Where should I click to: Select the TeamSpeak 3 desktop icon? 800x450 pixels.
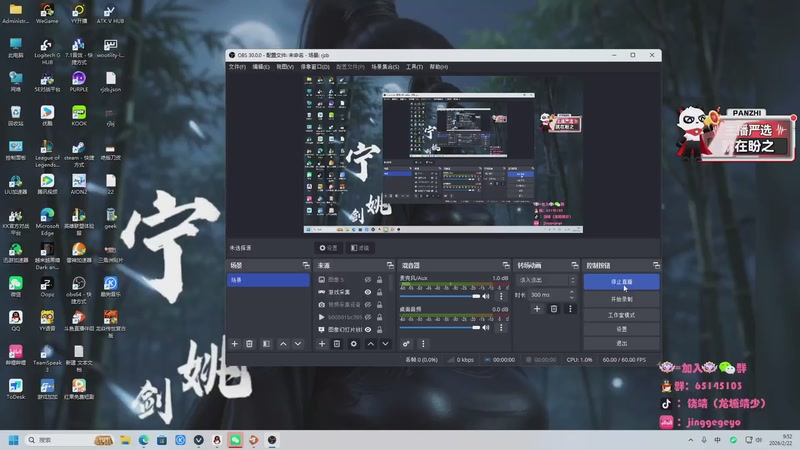tap(47, 359)
